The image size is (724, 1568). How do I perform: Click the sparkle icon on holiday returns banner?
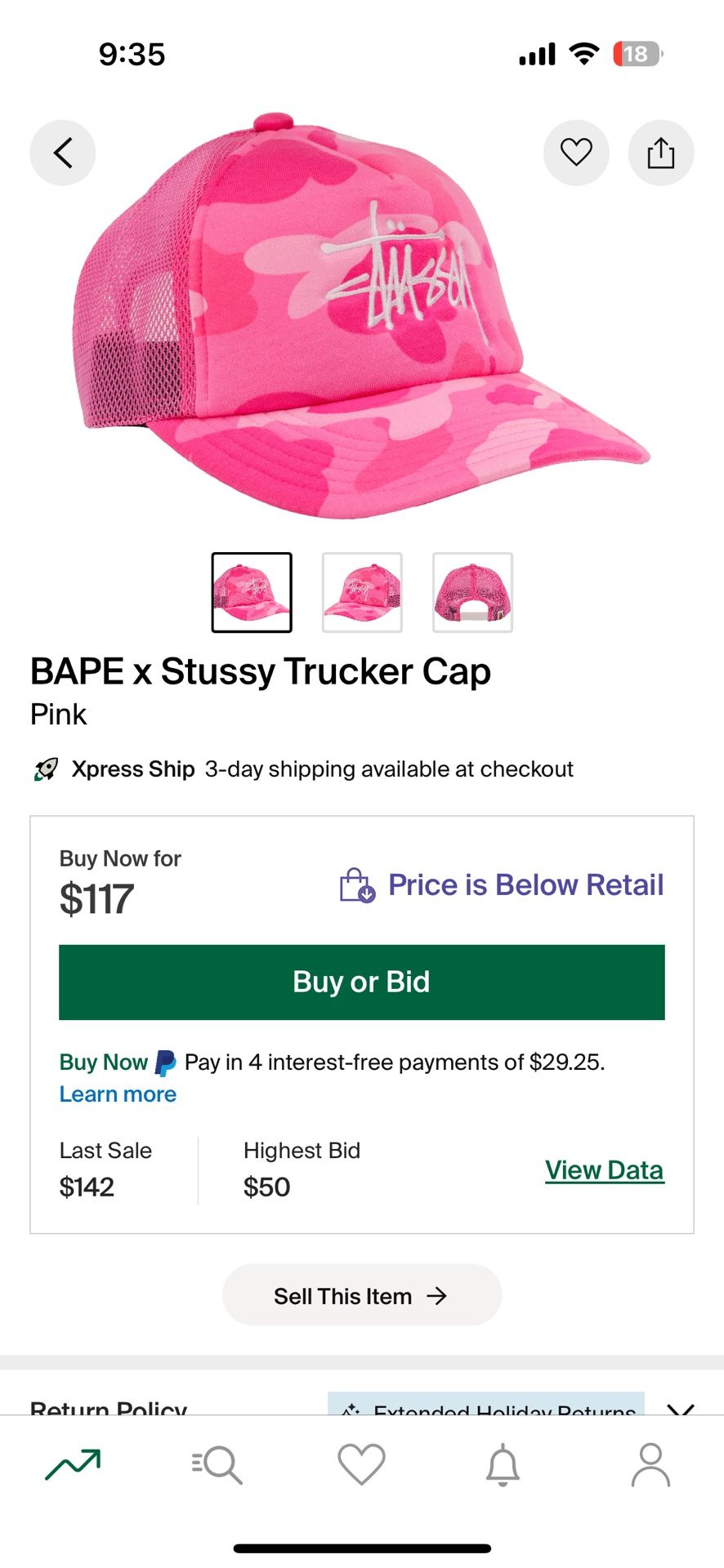[x=351, y=1408]
